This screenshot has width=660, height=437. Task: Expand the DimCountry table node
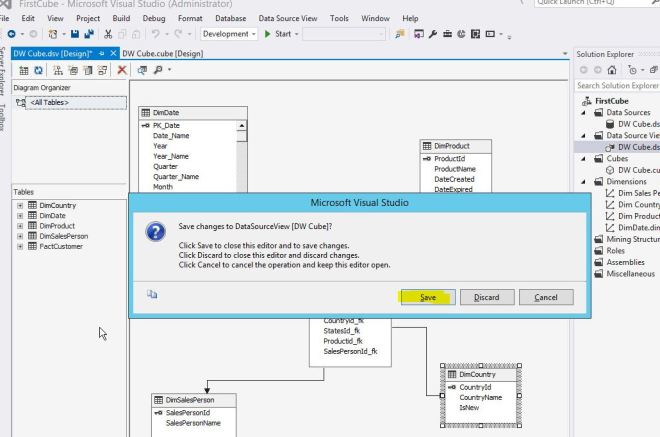pyautogui.click(x=19, y=205)
